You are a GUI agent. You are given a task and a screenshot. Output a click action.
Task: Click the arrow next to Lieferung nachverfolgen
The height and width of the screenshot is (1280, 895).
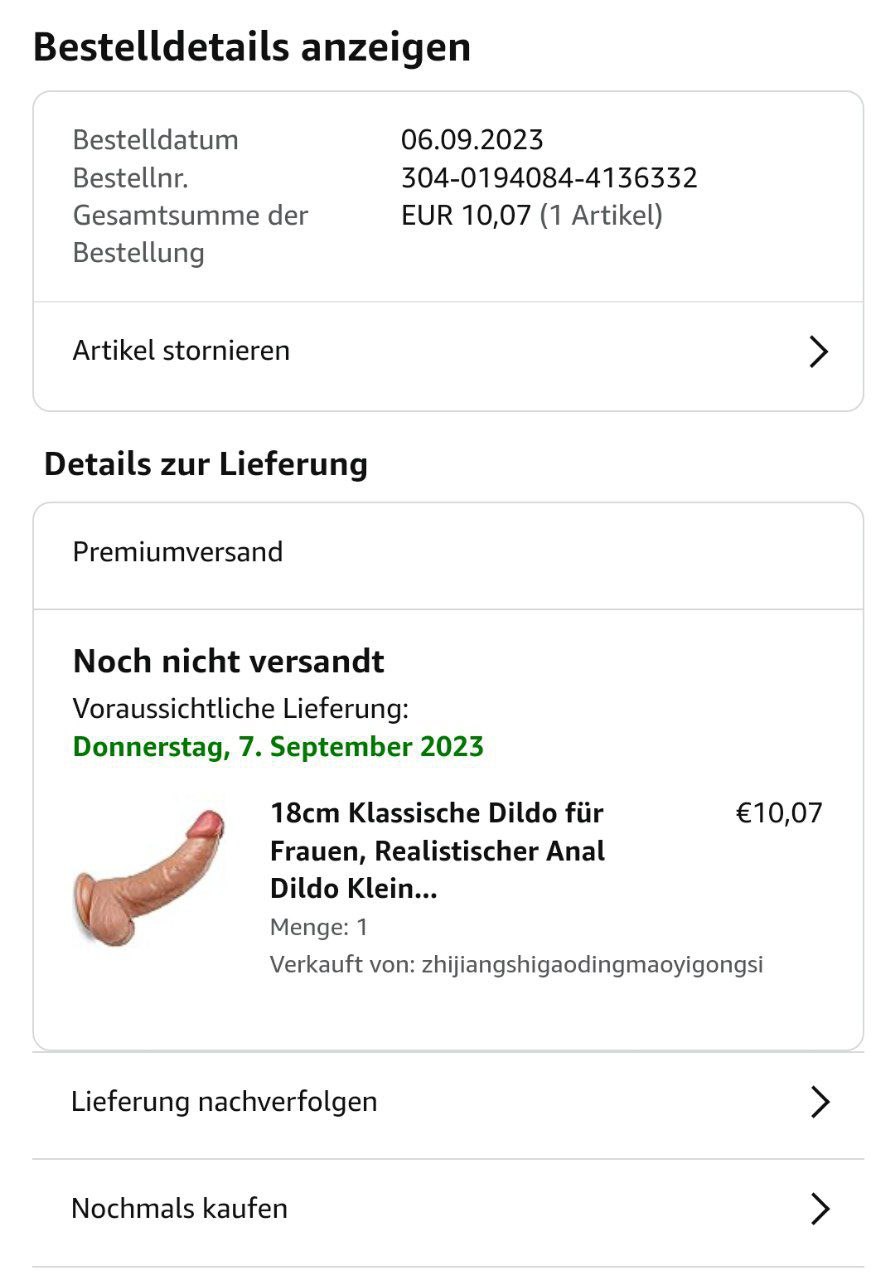point(820,1102)
